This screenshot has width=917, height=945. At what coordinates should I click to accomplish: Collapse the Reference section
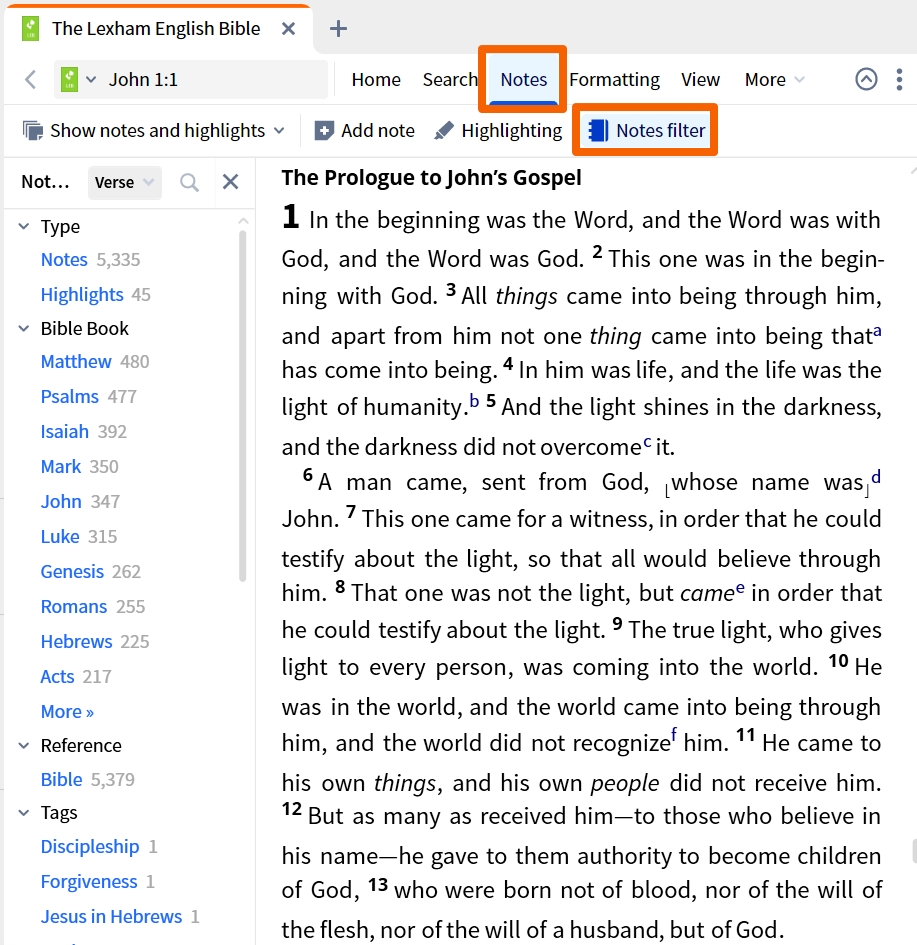coord(24,746)
